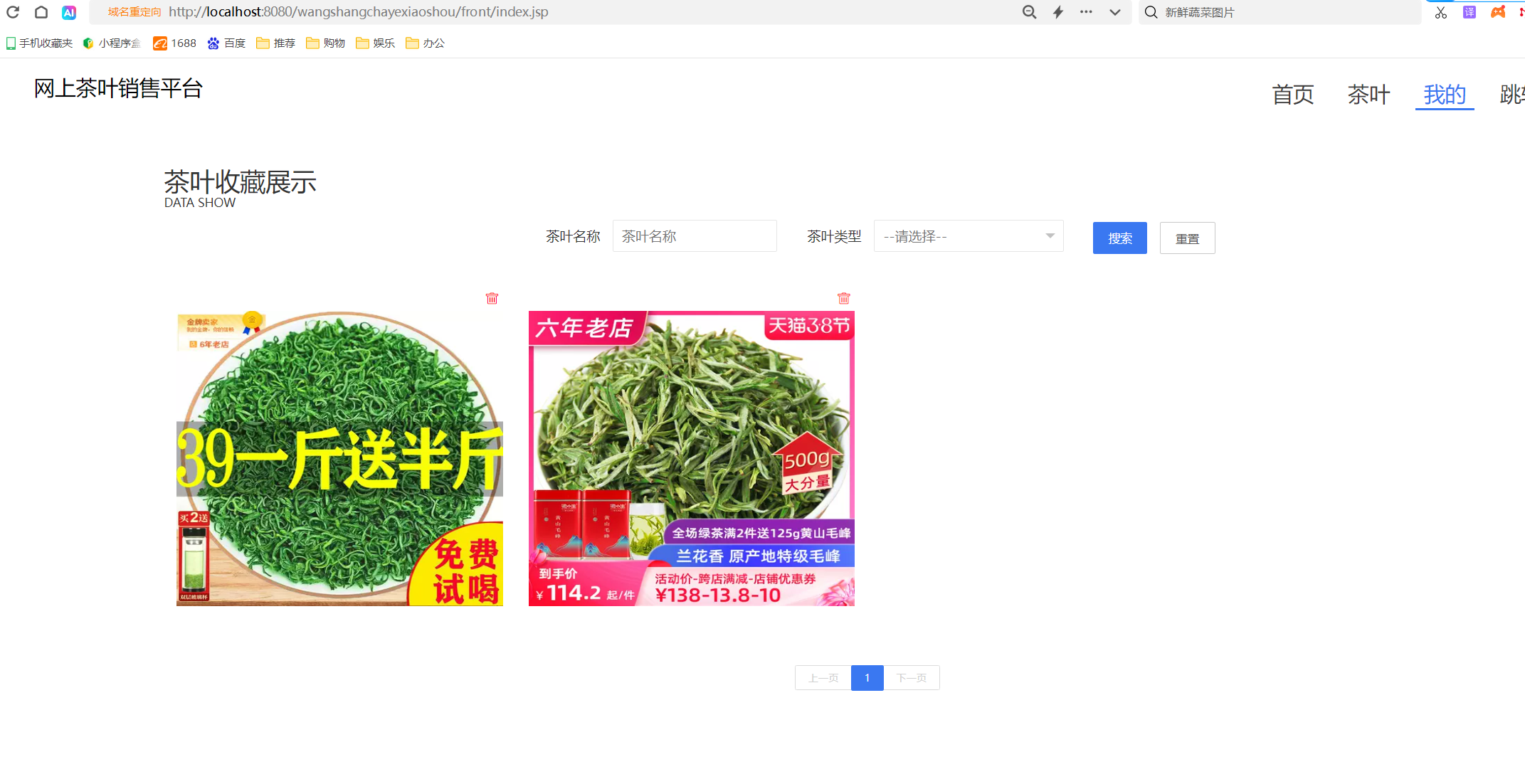
Task: Navigate to 首页 in the top menu
Action: coord(1292,95)
